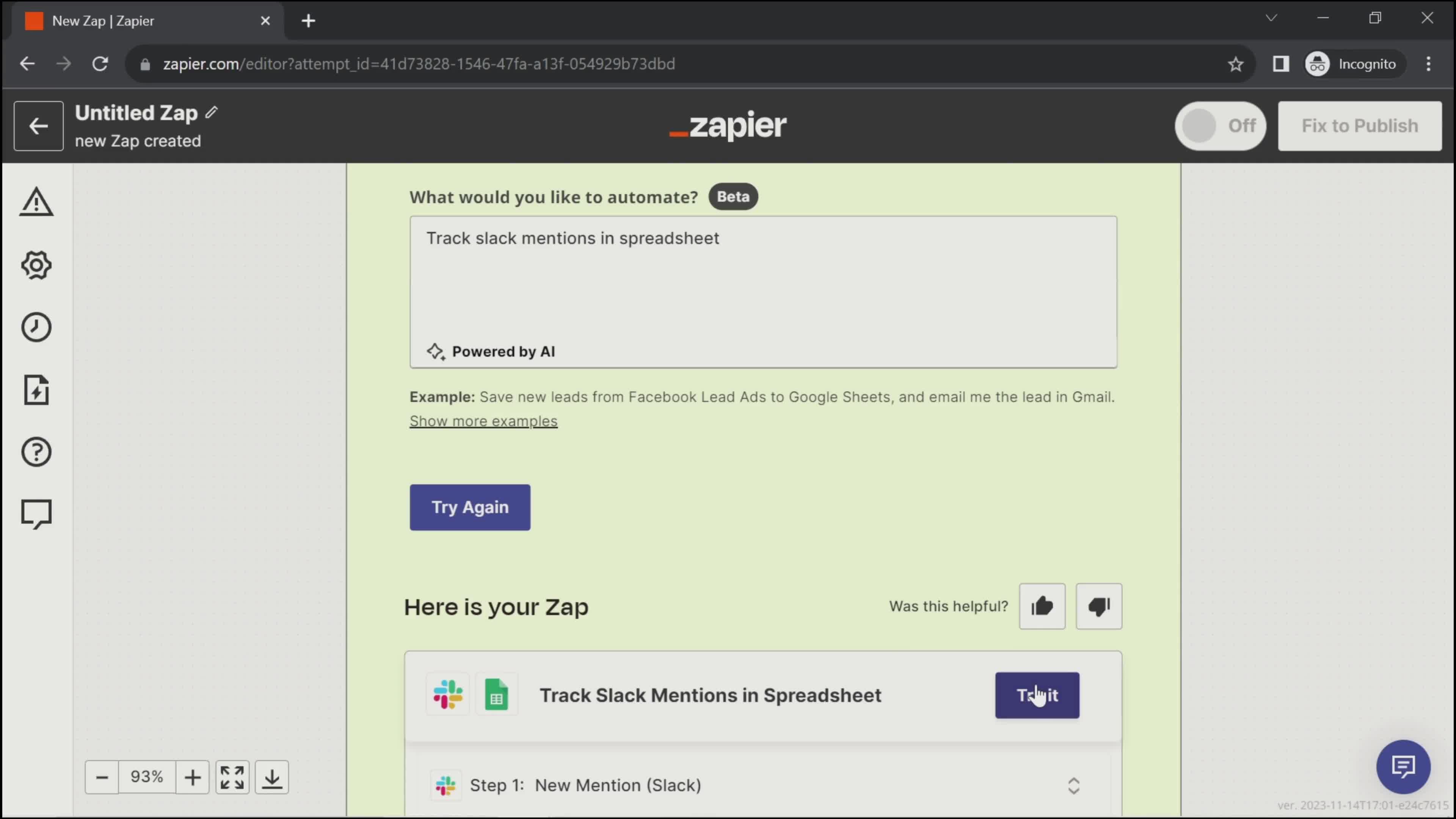The height and width of the screenshot is (819, 1456).
Task: Click the Use it button on Zap card
Action: tap(1038, 695)
